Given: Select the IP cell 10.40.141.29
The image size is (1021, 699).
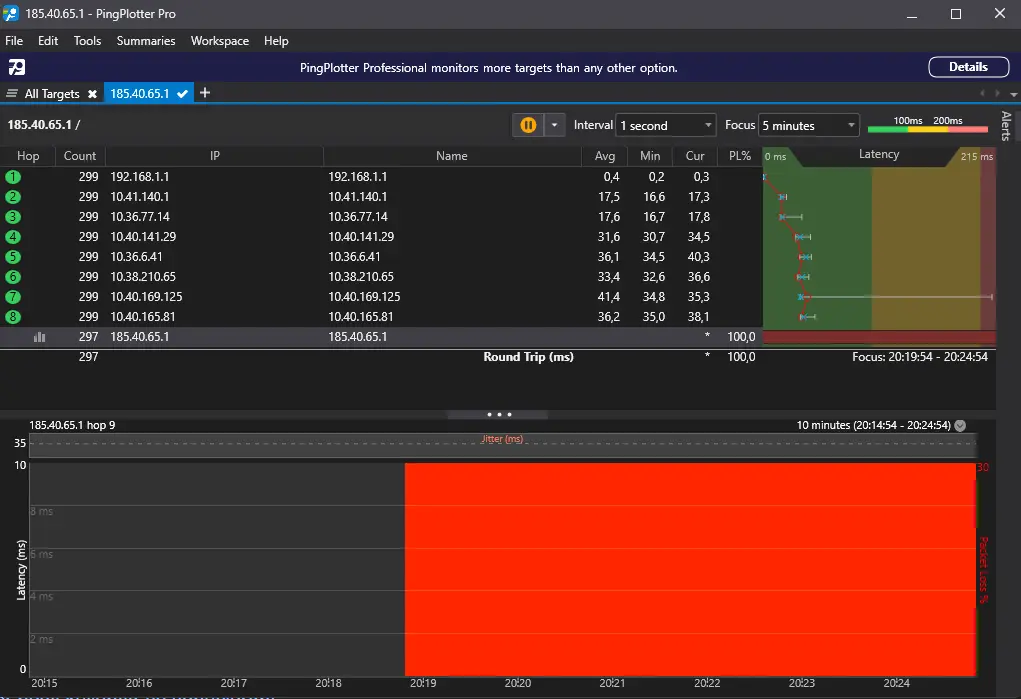Looking at the screenshot, I should tap(143, 237).
